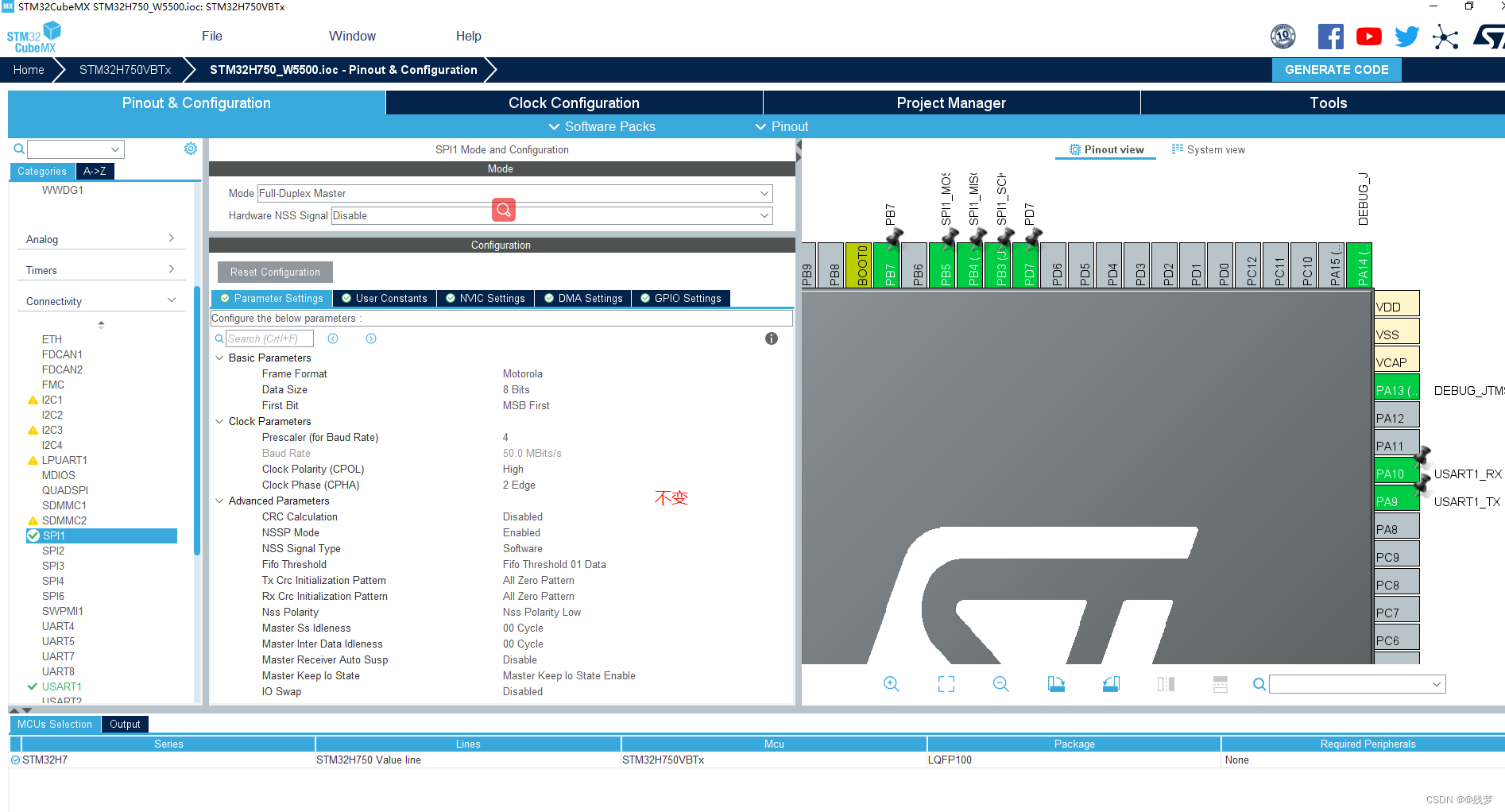The image size is (1505, 812).
Task: Toggle split horizontal layout icon
Action: [1166, 684]
